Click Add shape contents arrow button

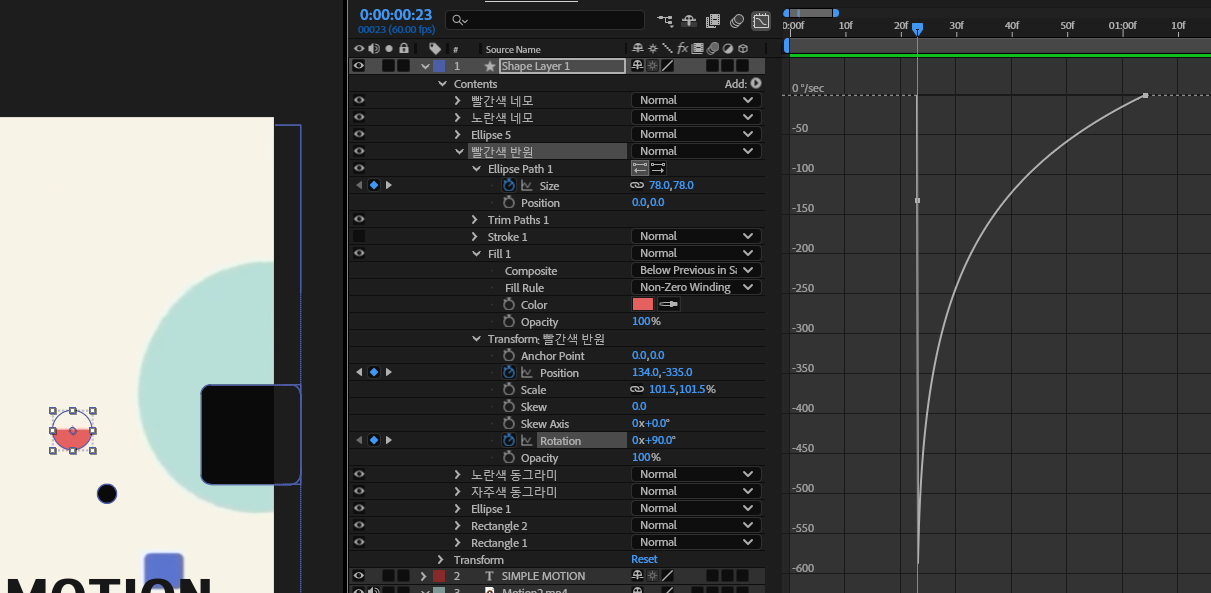tap(756, 84)
